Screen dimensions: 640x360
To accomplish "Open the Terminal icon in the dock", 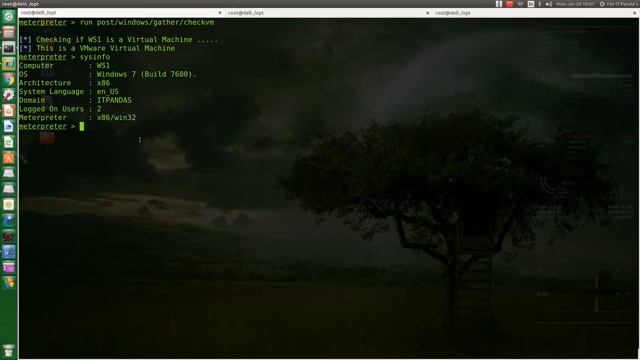I will (x=9, y=48).
